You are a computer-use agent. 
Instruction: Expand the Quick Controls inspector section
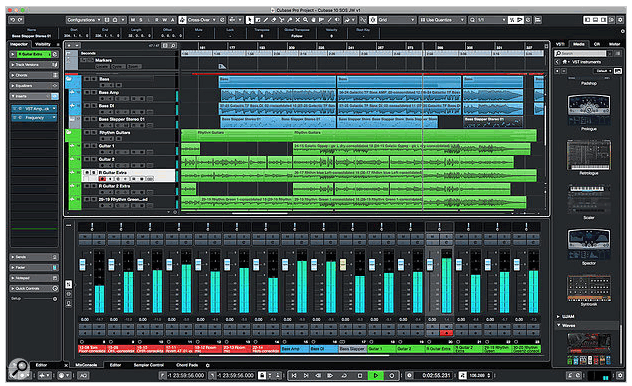pyautogui.click(x=34, y=288)
